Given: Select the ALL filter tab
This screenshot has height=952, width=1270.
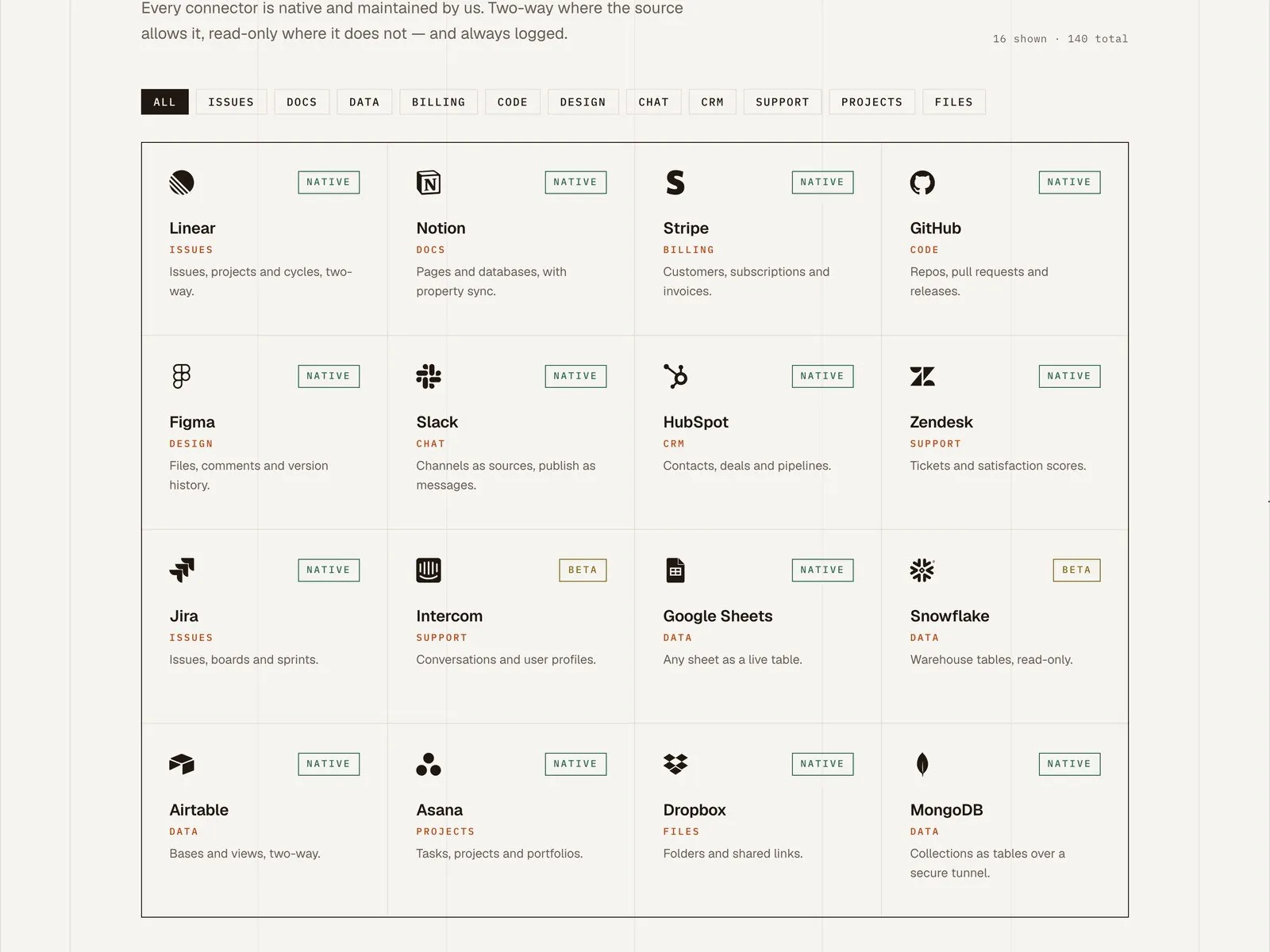Looking at the screenshot, I should coord(164,102).
